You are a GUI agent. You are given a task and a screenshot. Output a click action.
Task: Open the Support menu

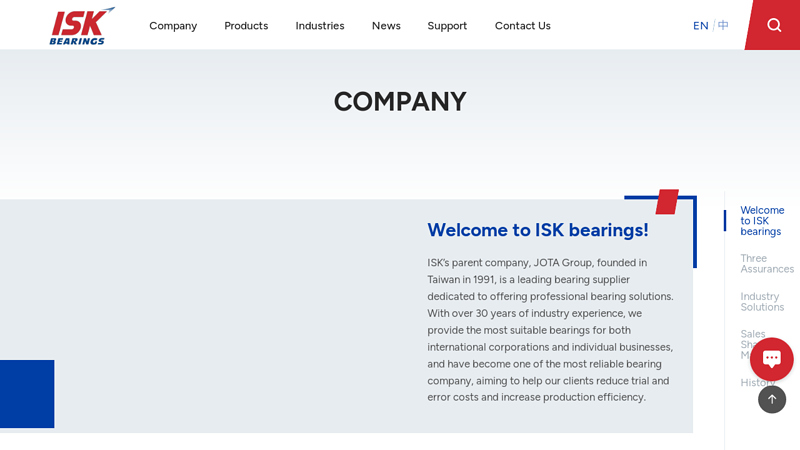pos(447,26)
